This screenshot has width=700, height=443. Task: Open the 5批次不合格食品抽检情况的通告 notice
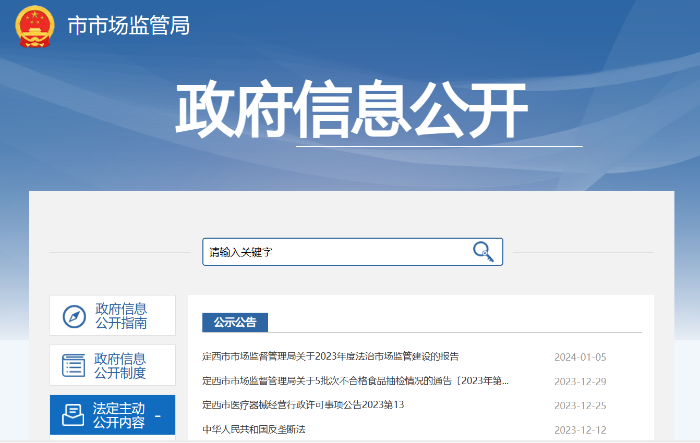[x=355, y=381]
